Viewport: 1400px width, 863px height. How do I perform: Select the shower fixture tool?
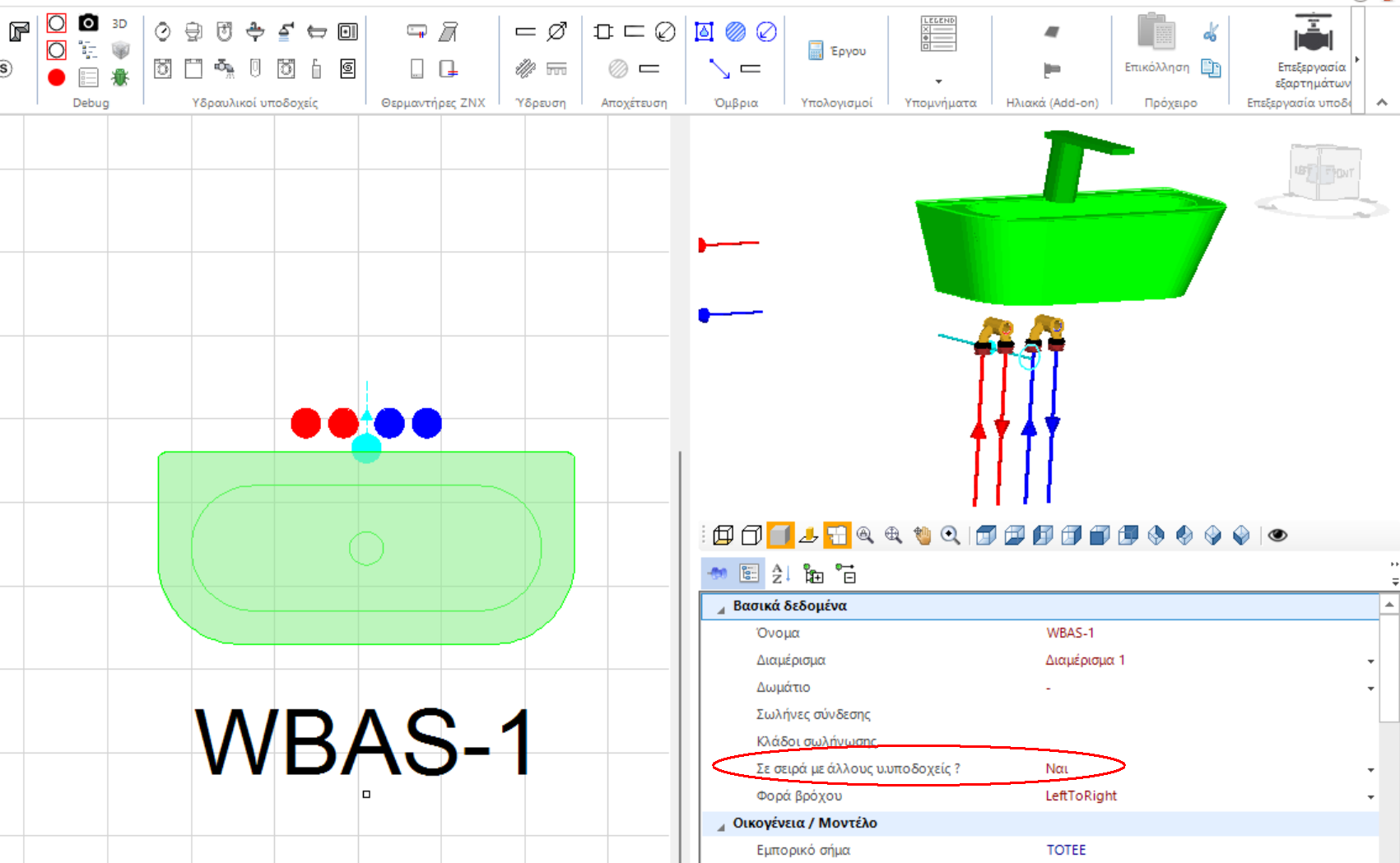click(x=287, y=33)
